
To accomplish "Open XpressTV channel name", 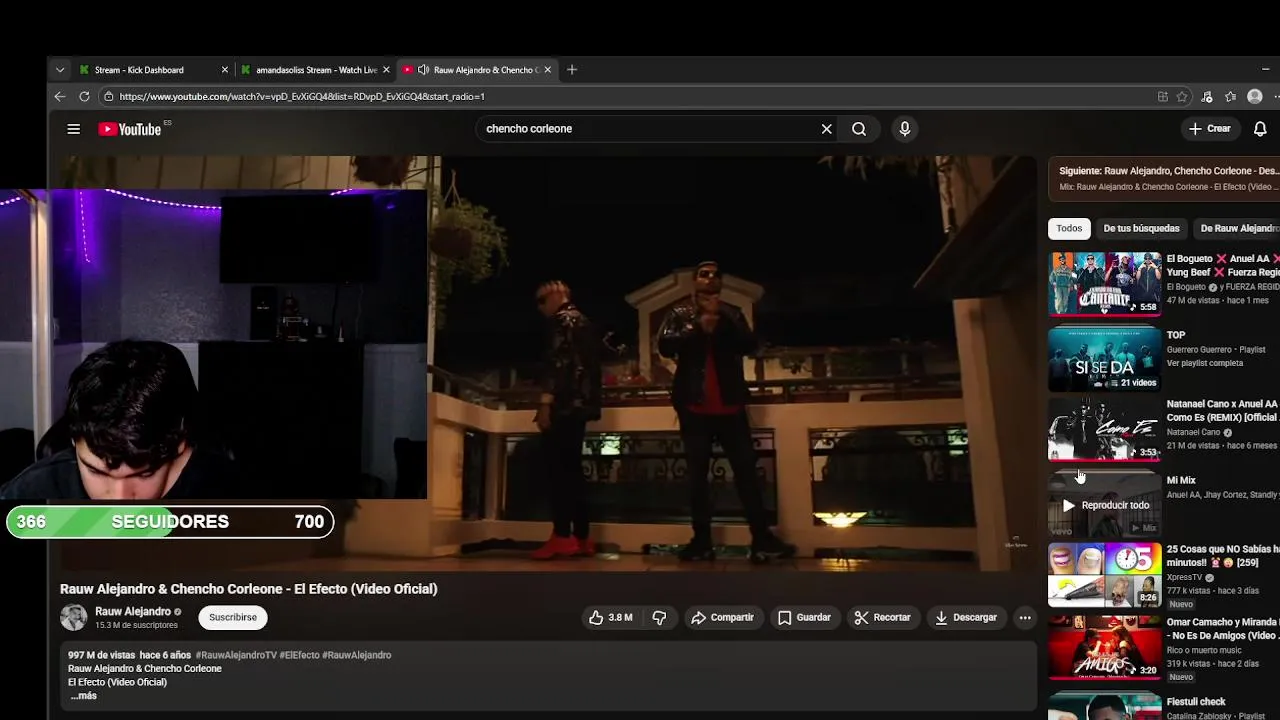I will 1185,578.
